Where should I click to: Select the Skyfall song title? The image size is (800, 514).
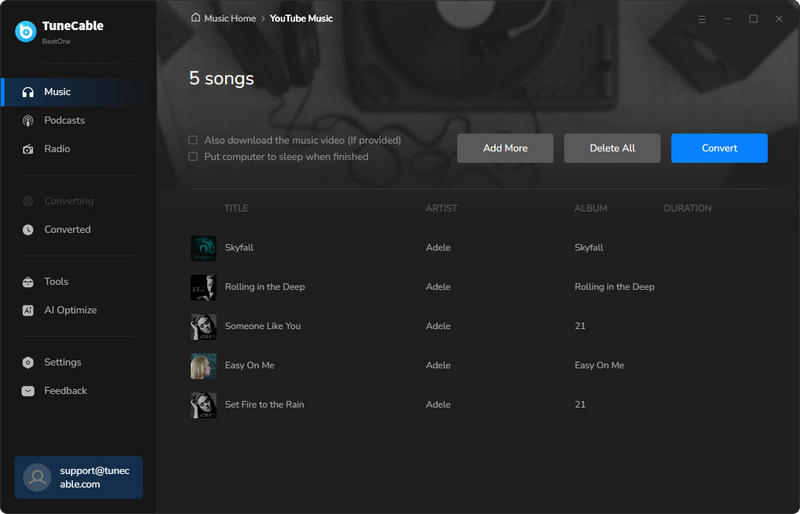[239, 248]
